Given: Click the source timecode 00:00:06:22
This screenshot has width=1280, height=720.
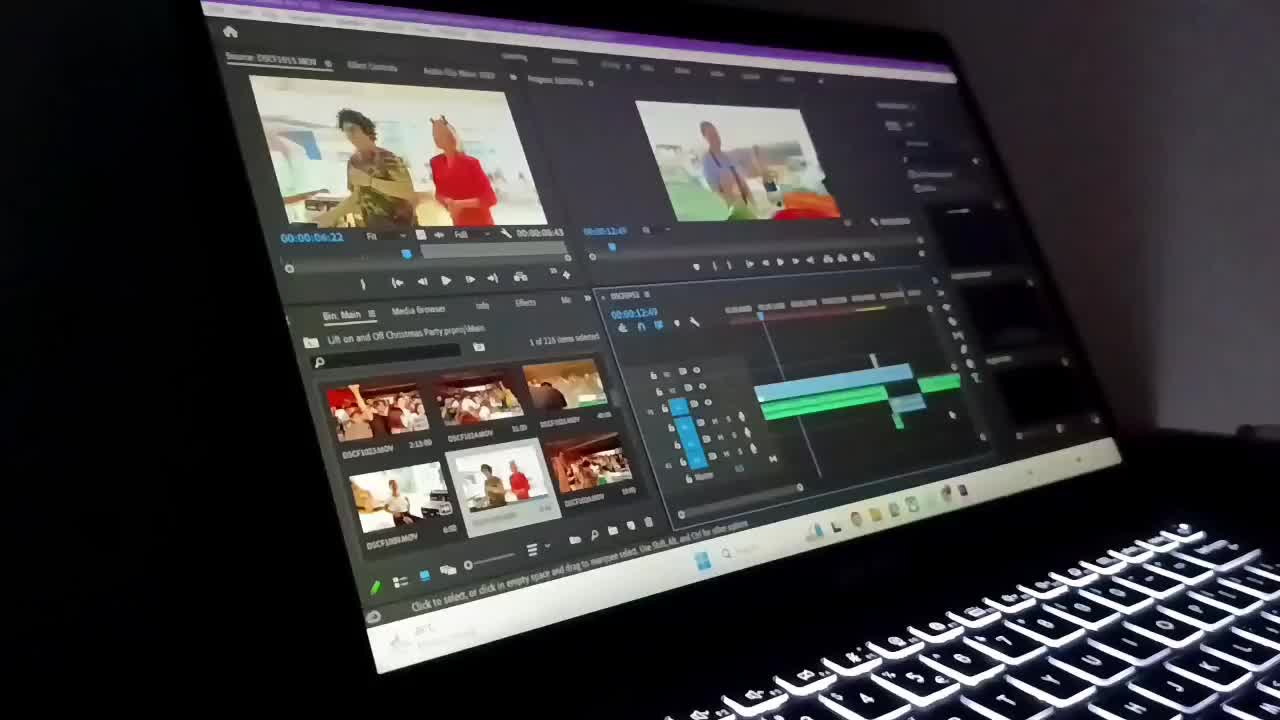Looking at the screenshot, I should [311, 238].
